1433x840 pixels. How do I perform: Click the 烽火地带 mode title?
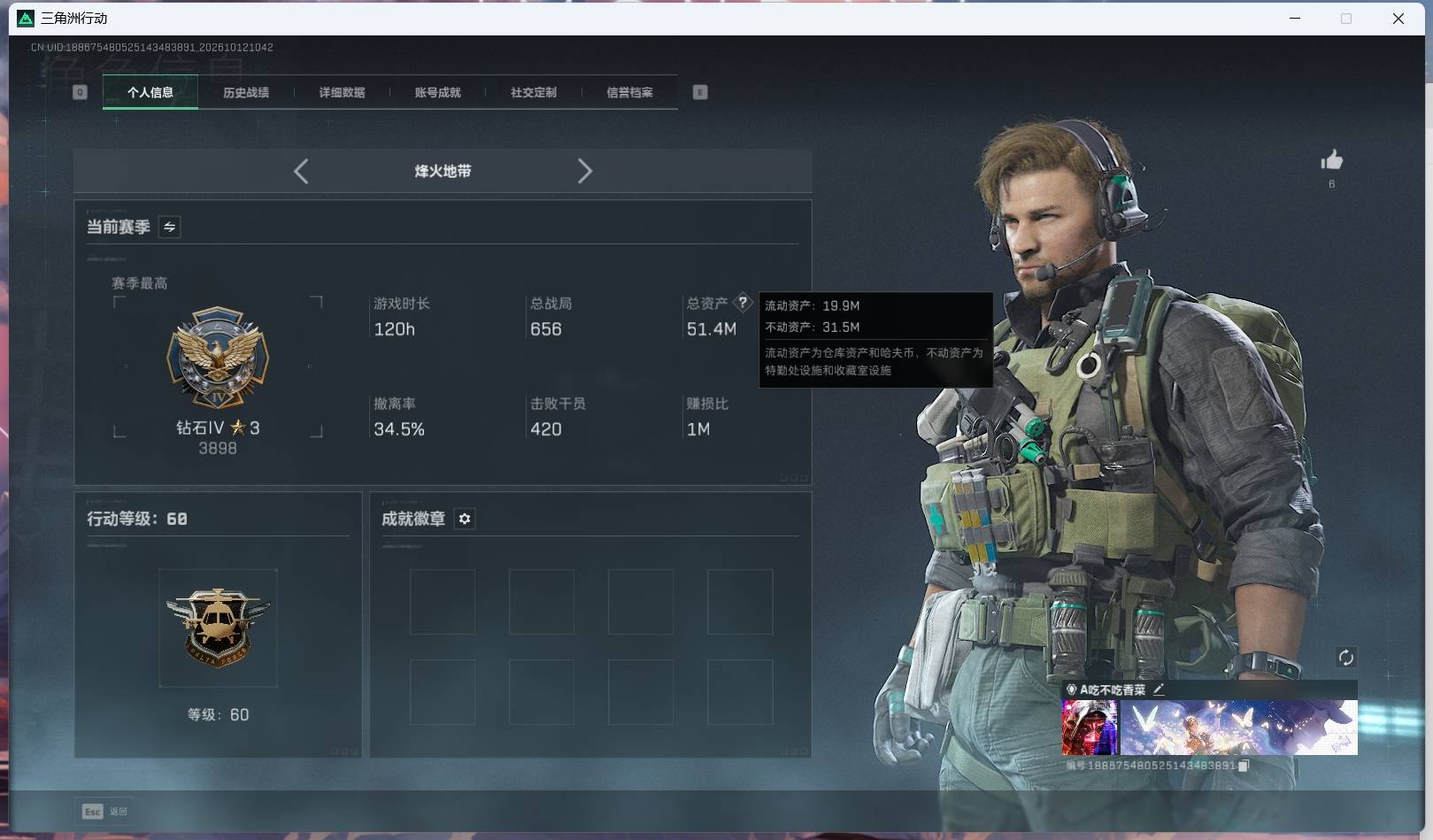click(443, 171)
